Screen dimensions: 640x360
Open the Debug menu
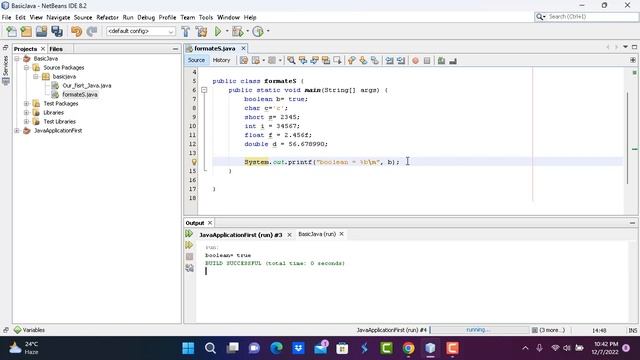point(146,18)
